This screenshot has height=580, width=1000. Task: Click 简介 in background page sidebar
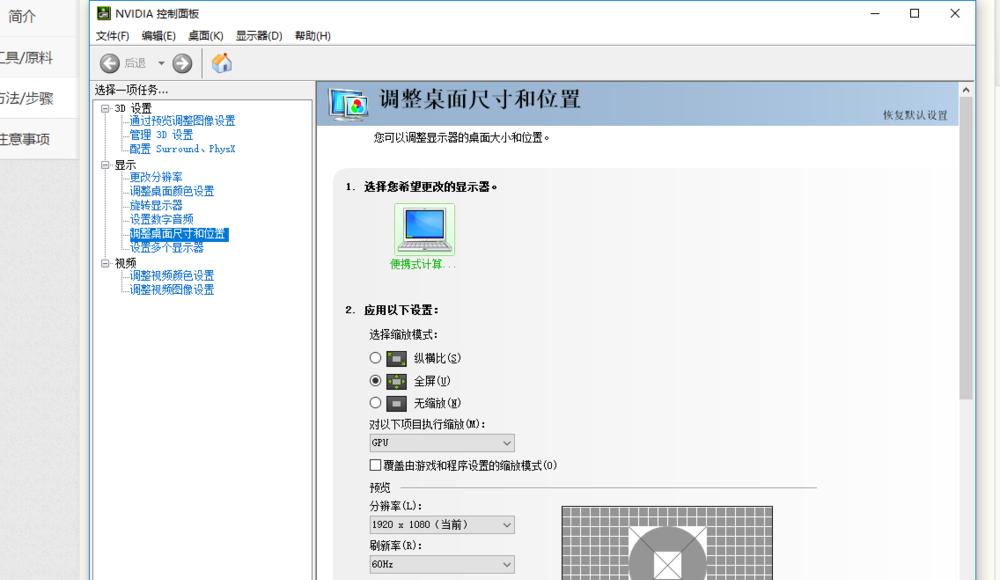(x=22, y=17)
